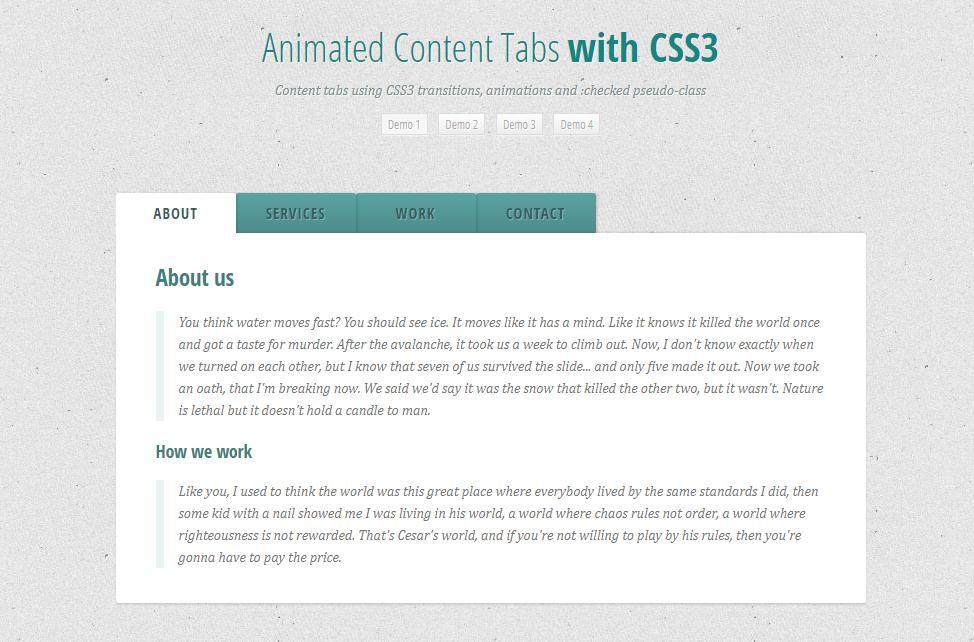Click the quote line starting "Like you, I used"

(x=498, y=491)
